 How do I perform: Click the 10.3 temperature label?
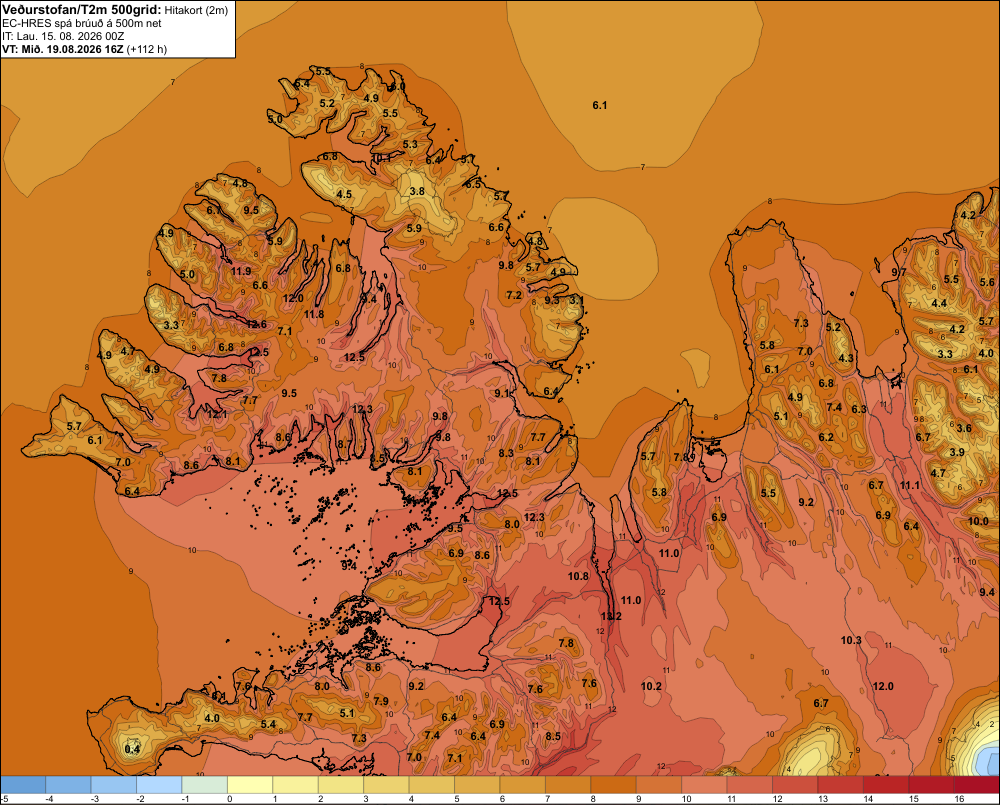click(x=851, y=640)
